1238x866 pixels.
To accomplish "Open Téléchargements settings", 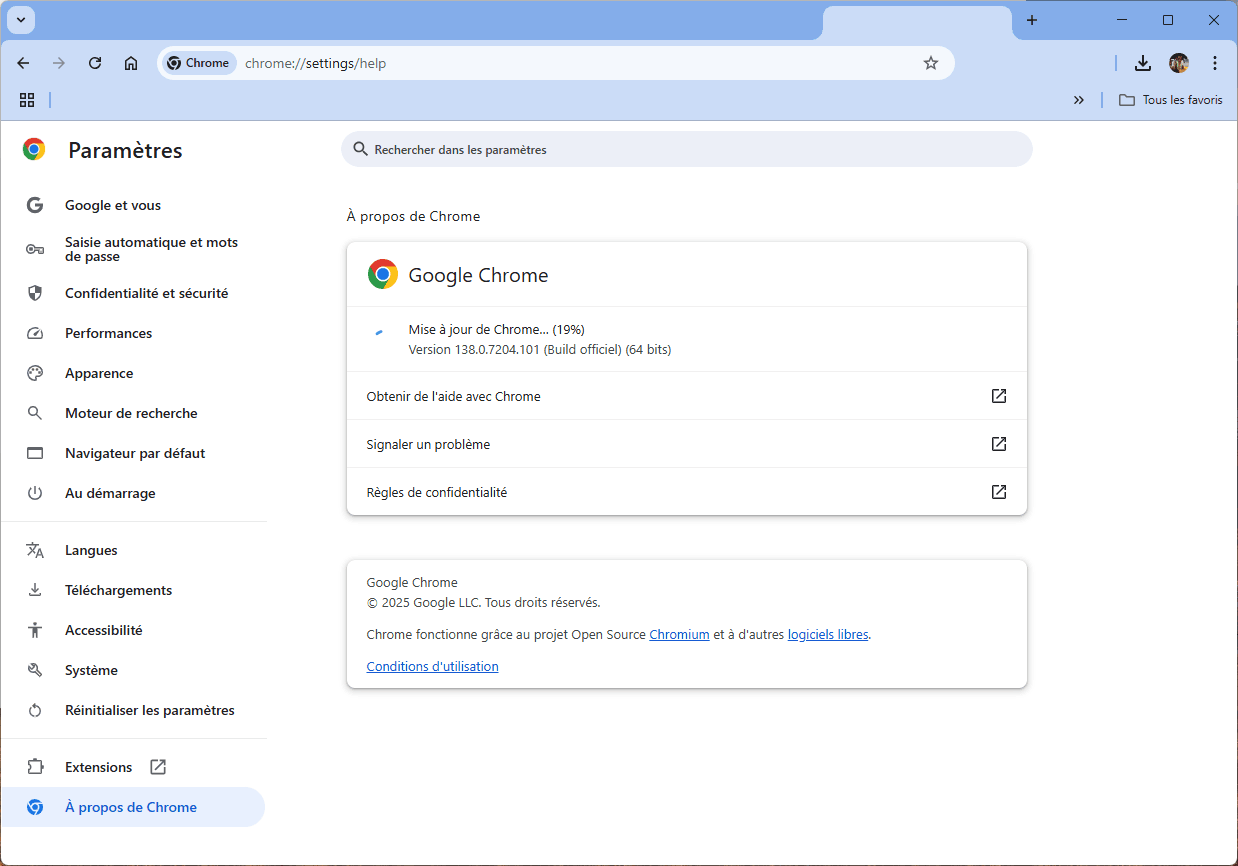I will (133, 590).
